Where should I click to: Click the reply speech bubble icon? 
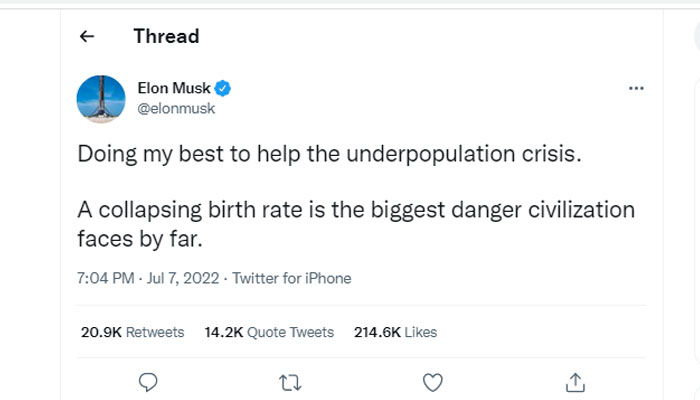pyautogui.click(x=147, y=381)
